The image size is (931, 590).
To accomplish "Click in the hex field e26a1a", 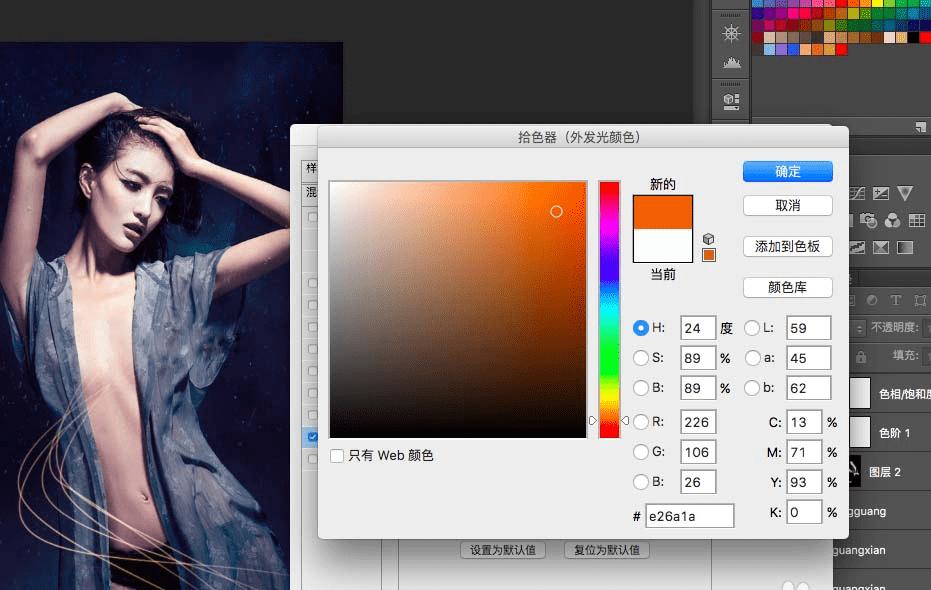I will pyautogui.click(x=689, y=516).
